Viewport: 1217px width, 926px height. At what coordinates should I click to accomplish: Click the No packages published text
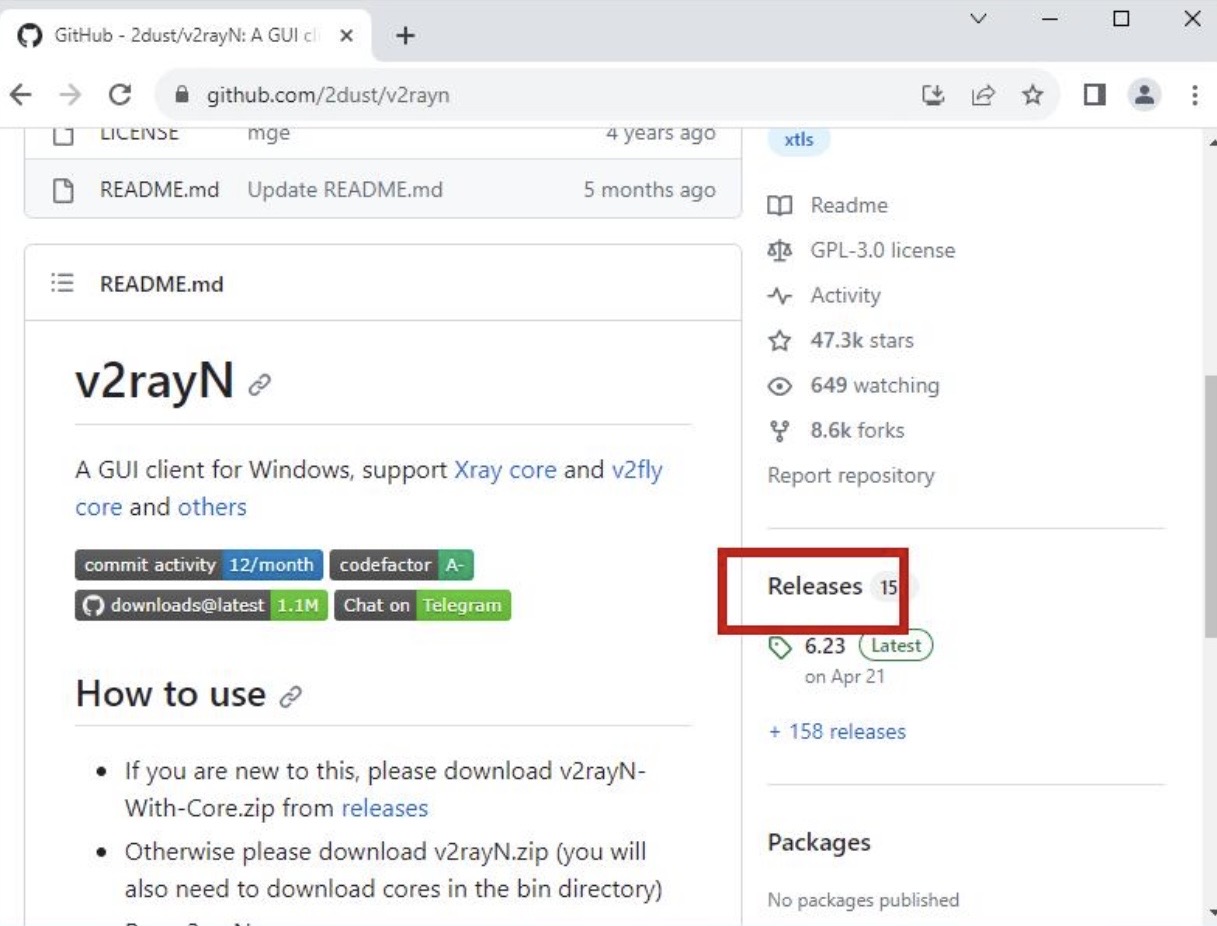pyautogui.click(x=863, y=900)
